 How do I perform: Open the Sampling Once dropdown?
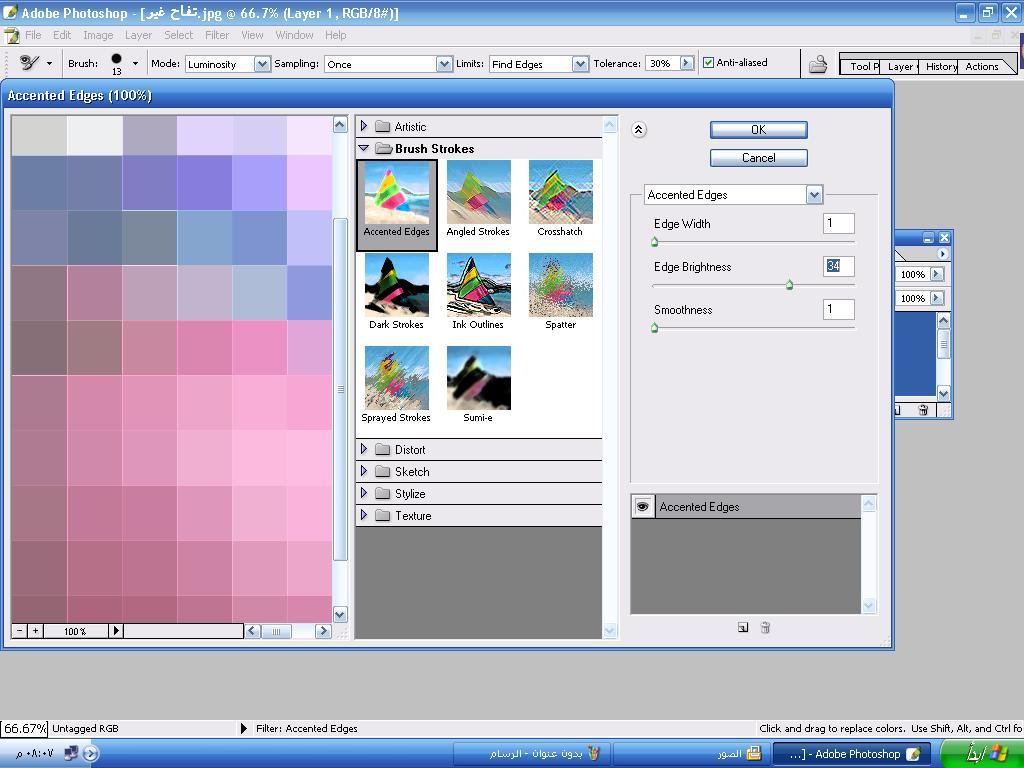pos(444,64)
